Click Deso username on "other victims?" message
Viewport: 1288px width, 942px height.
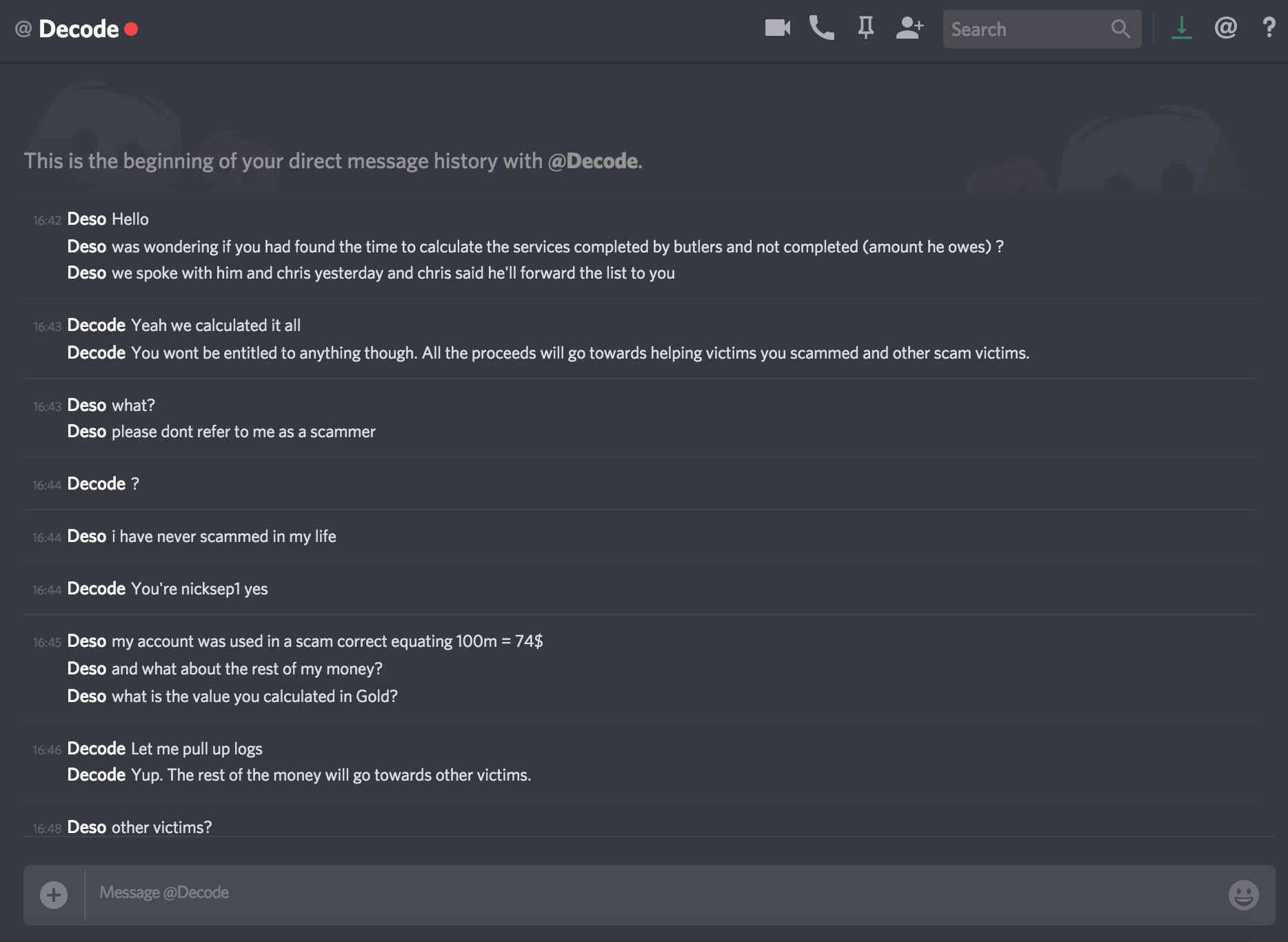(86, 828)
